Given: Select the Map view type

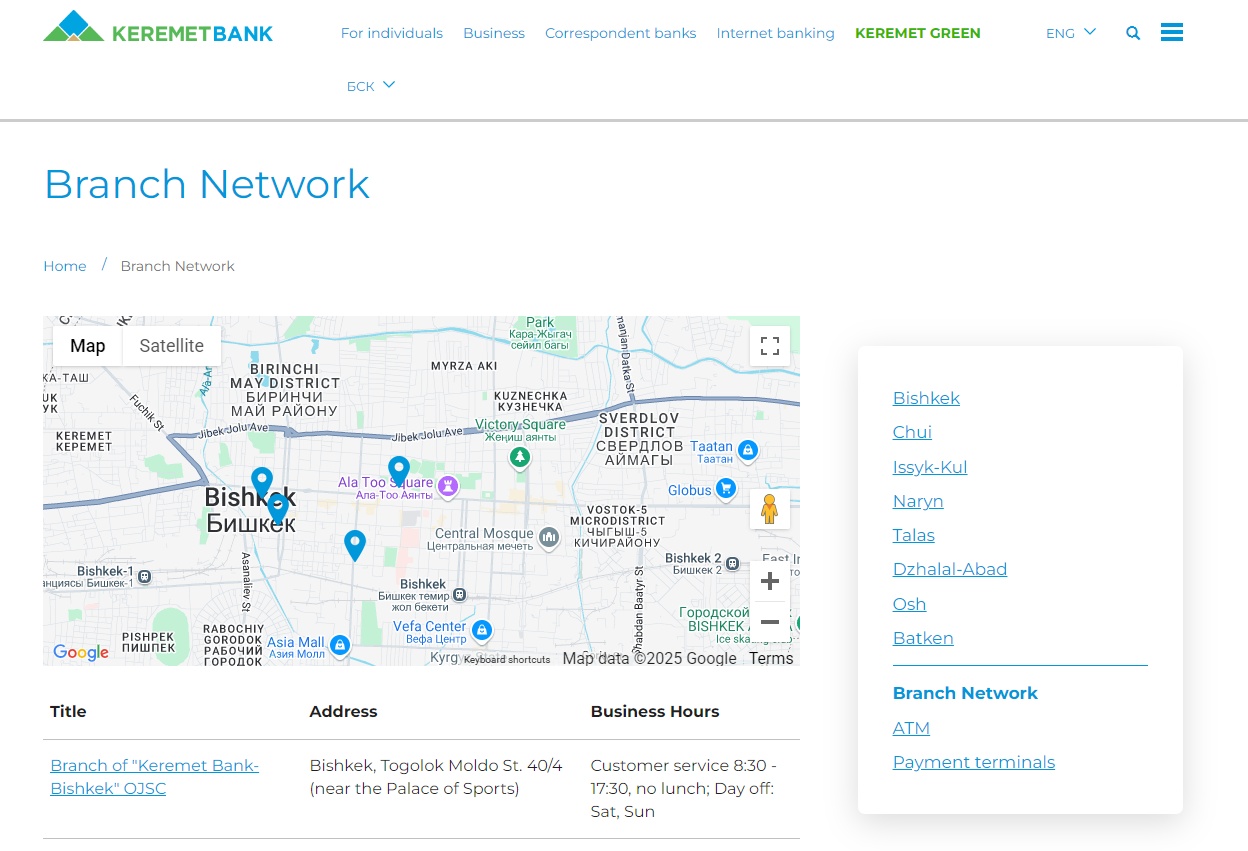Looking at the screenshot, I should tap(88, 346).
